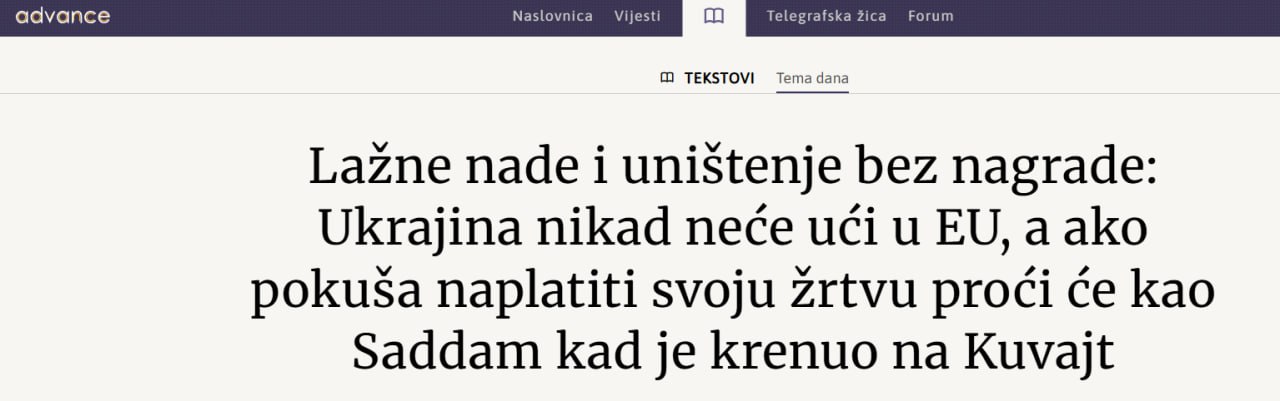
Task: Click the headline line starting 'pokuša naplatiti'
Action: tap(732, 292)
